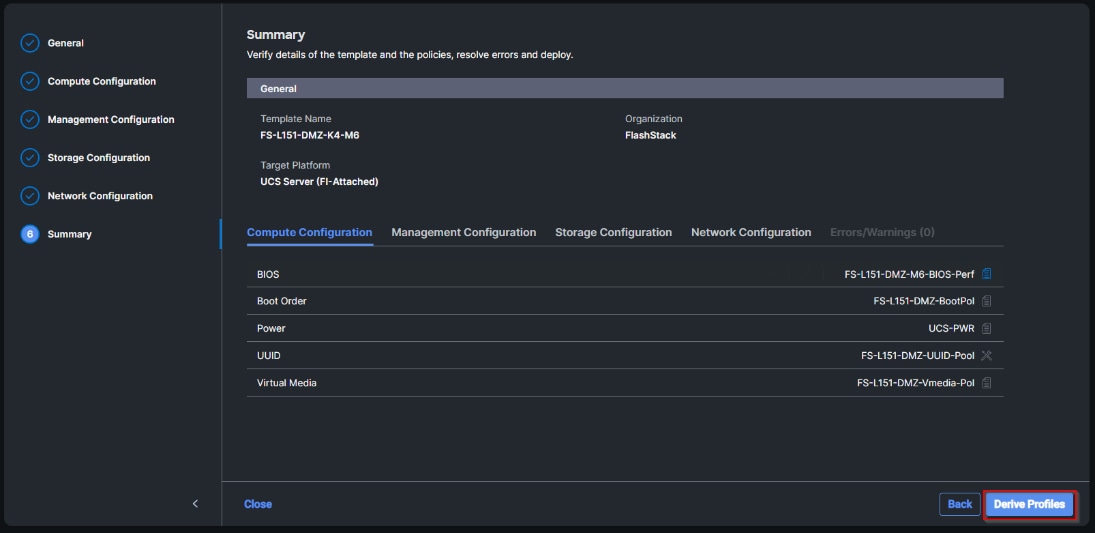Go to Management Configuration wizard step

tap(110, 120)
